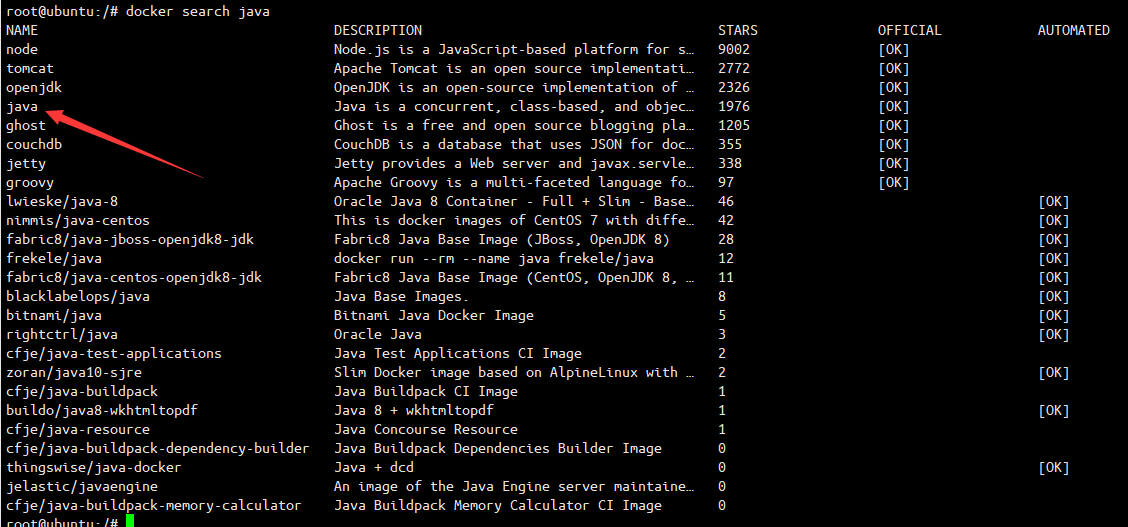Select the AUTOMATED column header

[x=1073, y=31]
